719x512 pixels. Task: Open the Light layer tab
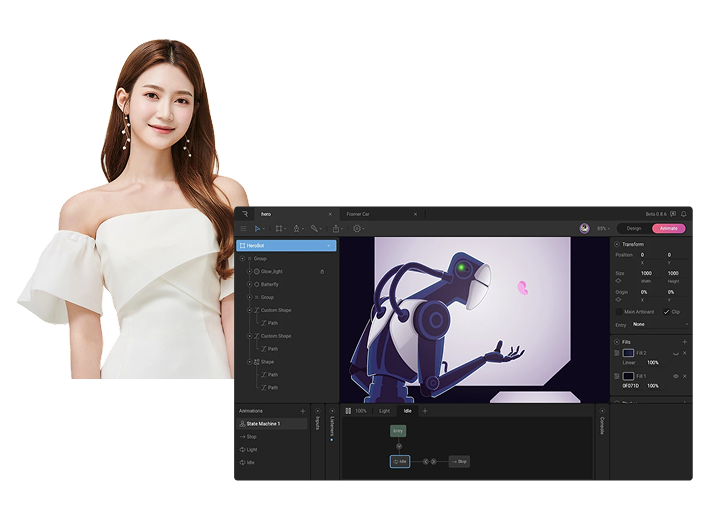click(x=384, y=411)
